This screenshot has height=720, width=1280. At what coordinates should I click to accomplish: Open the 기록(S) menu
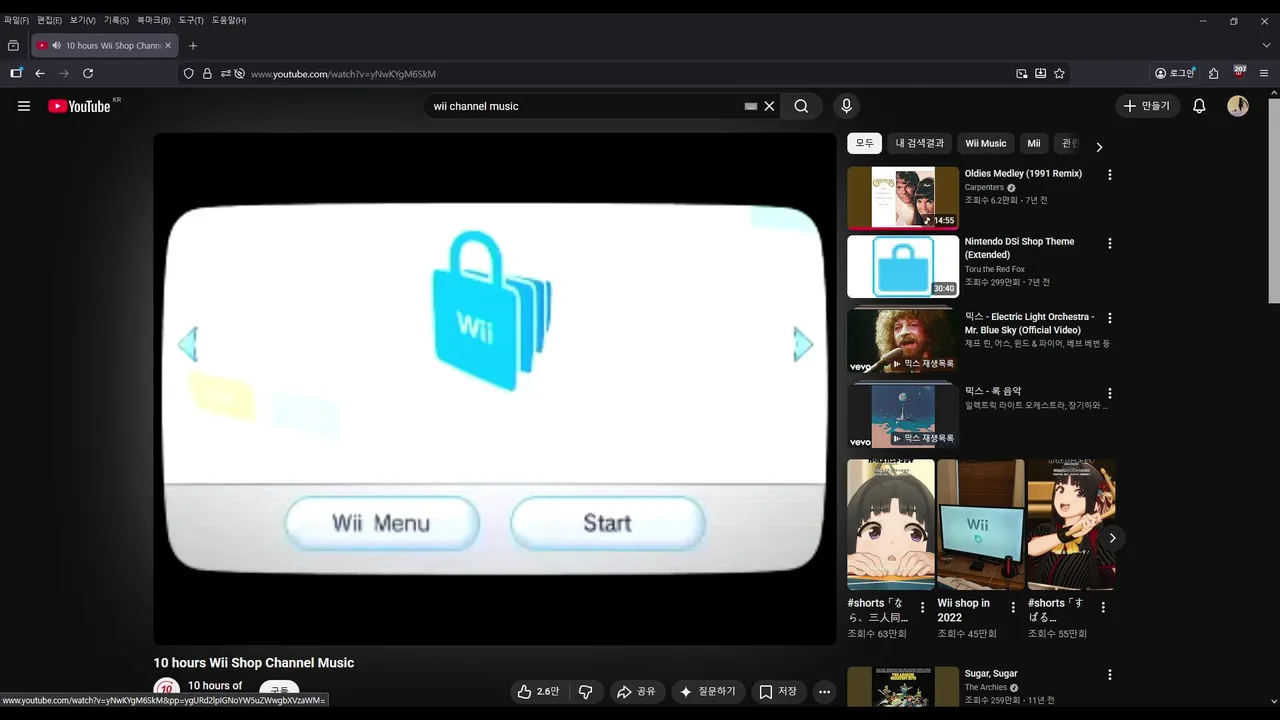tap(116, 20)
